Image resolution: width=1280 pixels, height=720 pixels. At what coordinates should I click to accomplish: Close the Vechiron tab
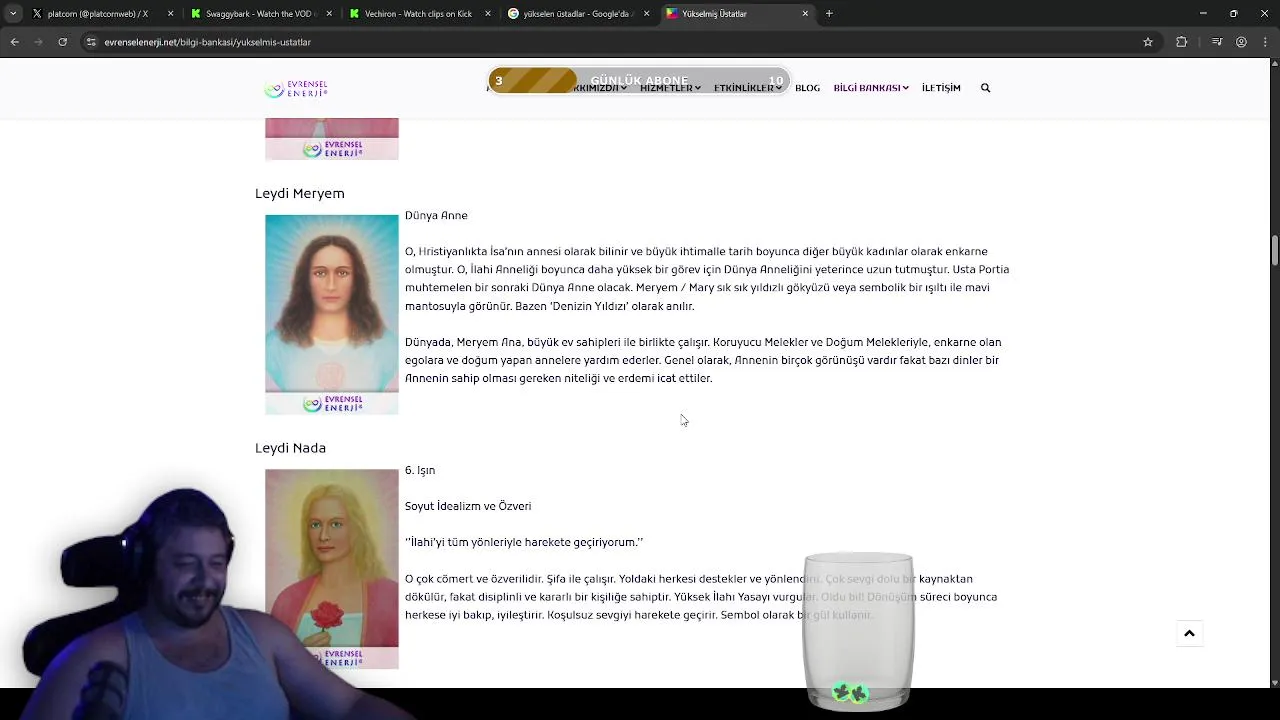[x=488, y=14]
